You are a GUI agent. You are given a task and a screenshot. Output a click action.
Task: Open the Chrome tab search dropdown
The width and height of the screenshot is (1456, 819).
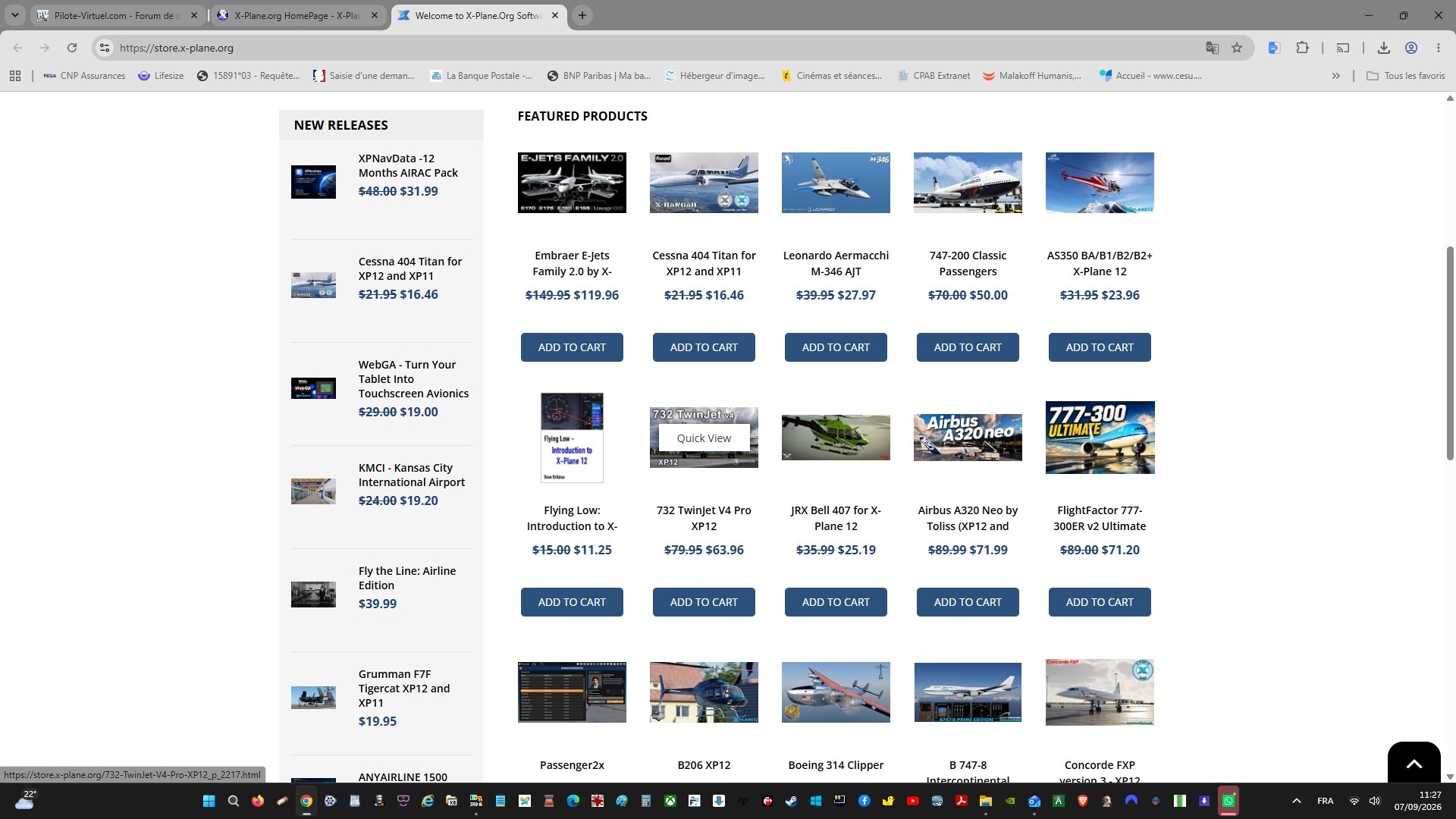click(x=15, y=15)
